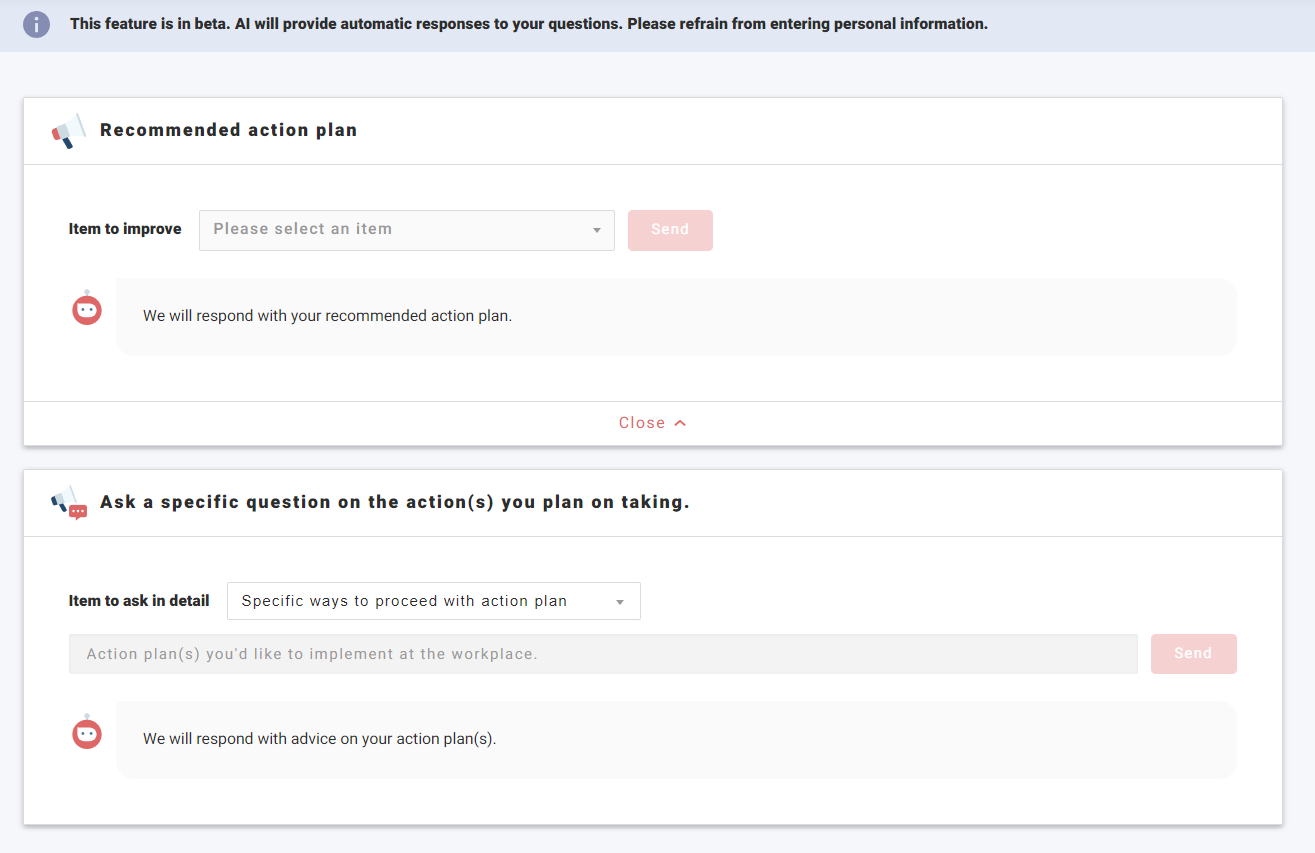Open 'Specific ways to proceed with action plan' dropdown
The height and width of the screenshot is (853, 1315).
(433, 602)
